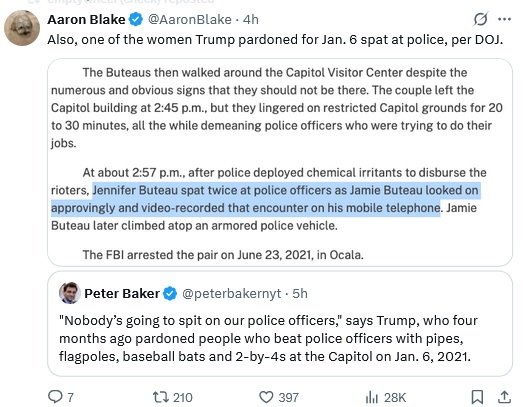Open the Grok explain icon
Viewport: 523px width, 407px height.
[481, 19]
